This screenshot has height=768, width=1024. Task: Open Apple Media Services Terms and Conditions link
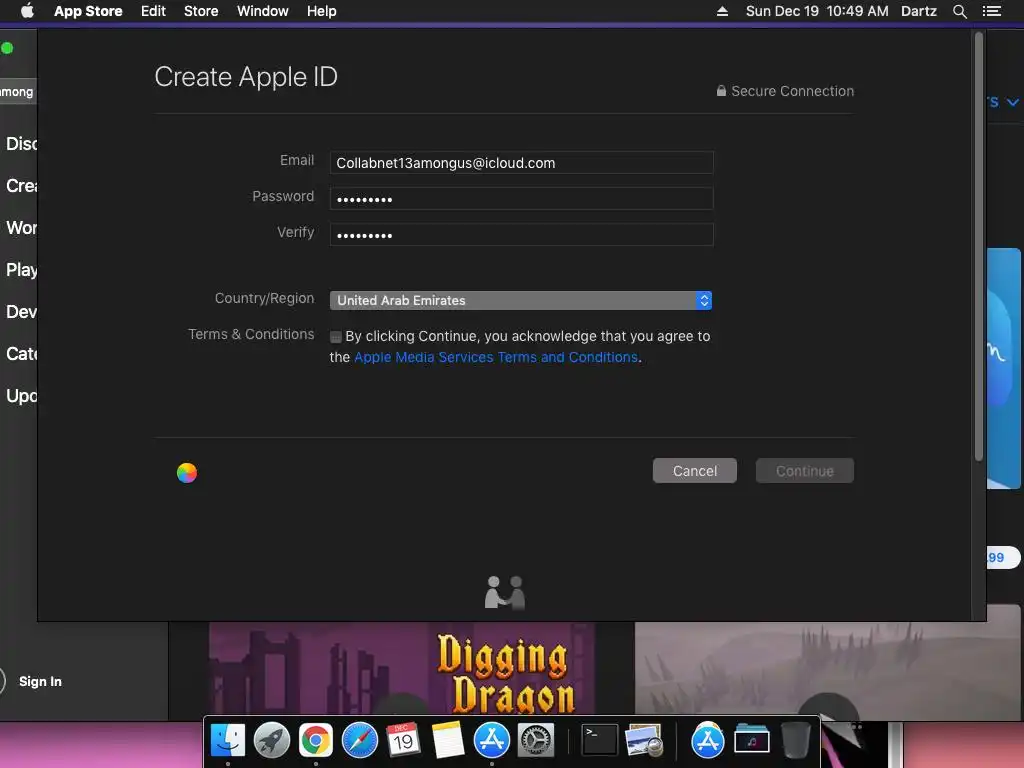click(x=496, y=357)
